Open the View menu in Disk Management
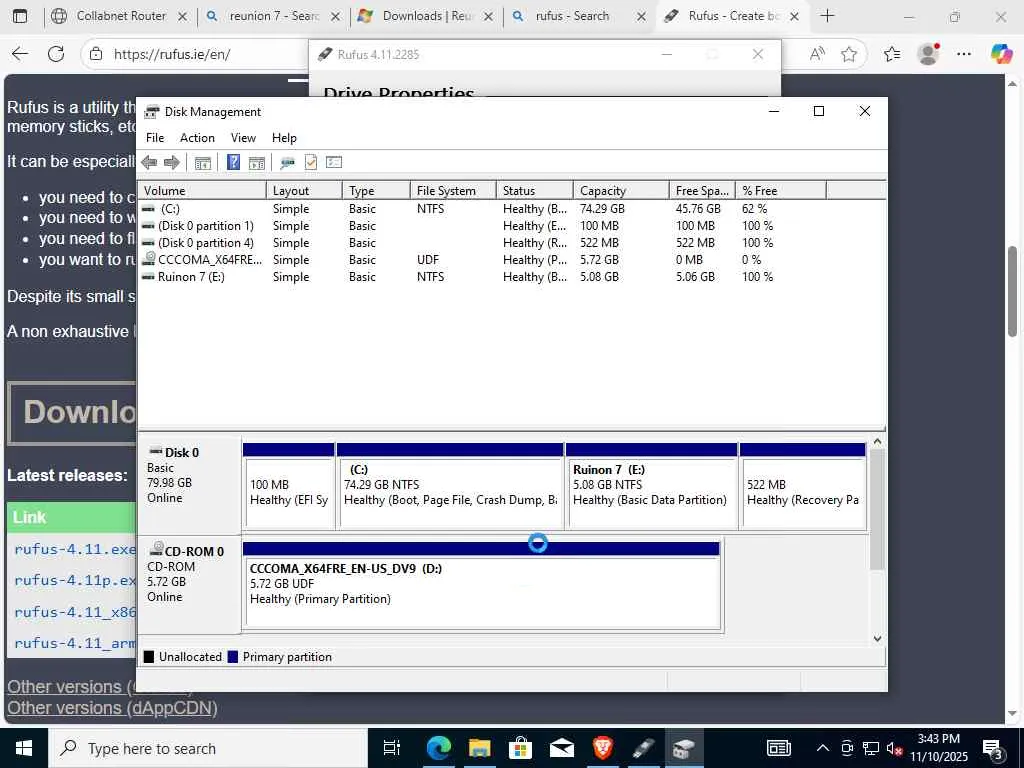This screenshot has width=1024, height=768. [243, 138]
